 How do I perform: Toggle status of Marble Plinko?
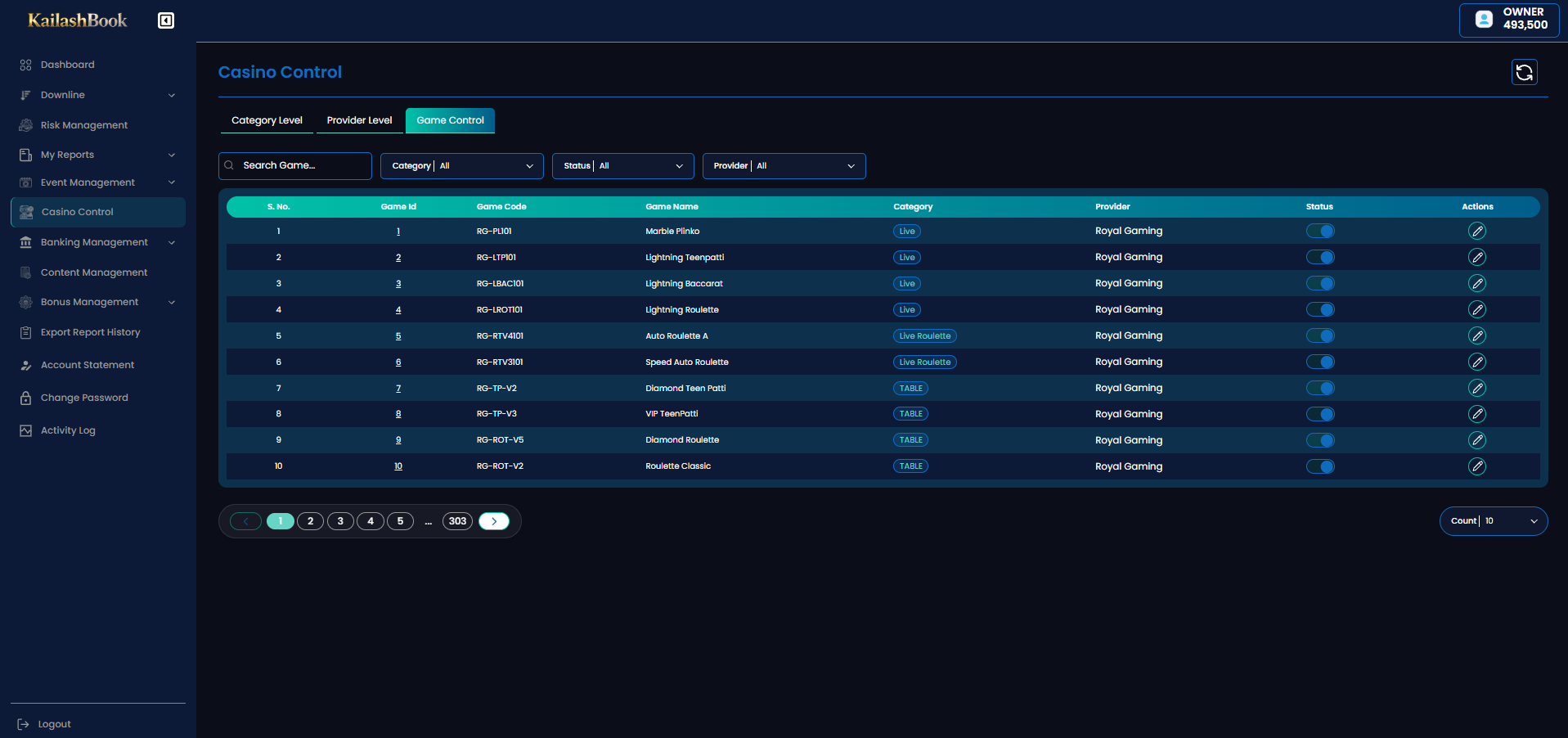1320,231
